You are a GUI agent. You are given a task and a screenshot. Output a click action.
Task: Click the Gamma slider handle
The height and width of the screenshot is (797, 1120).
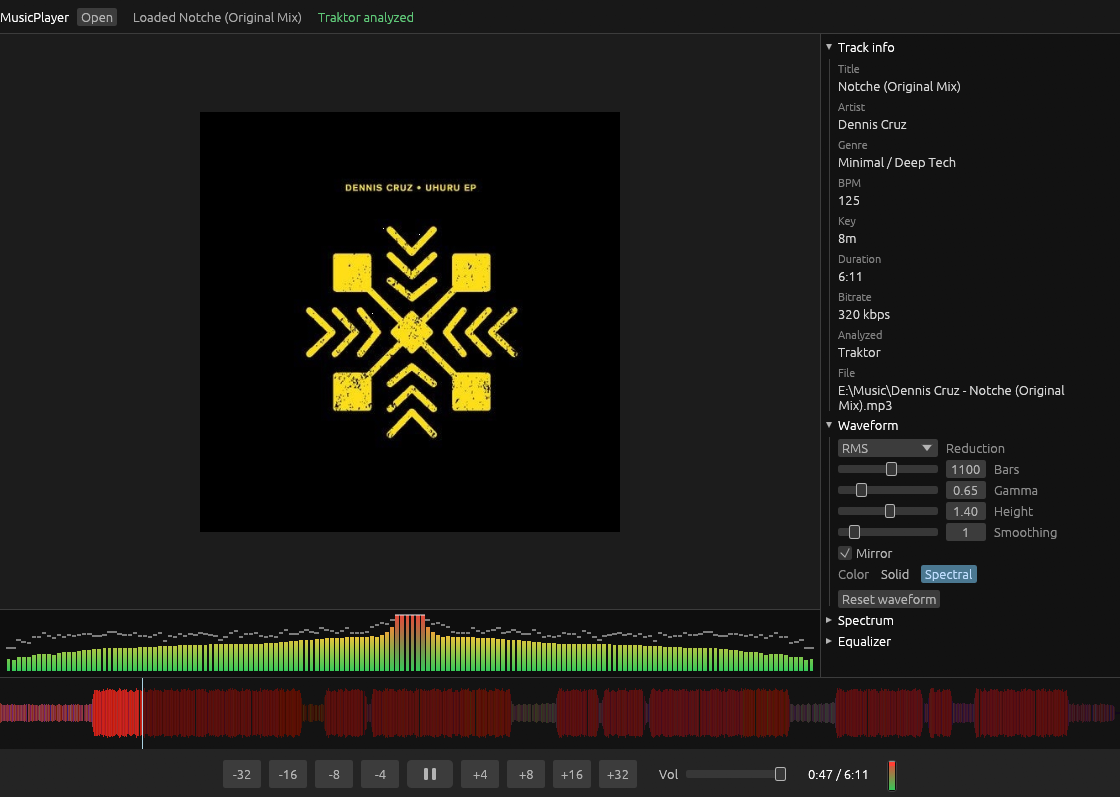coord(861,490)
